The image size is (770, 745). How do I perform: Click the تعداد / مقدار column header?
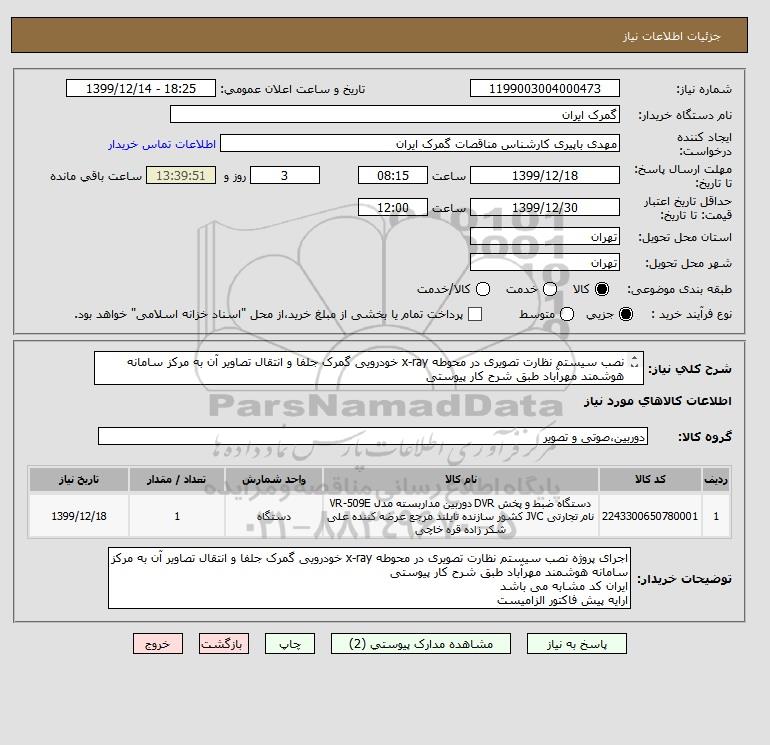[177, 479]
